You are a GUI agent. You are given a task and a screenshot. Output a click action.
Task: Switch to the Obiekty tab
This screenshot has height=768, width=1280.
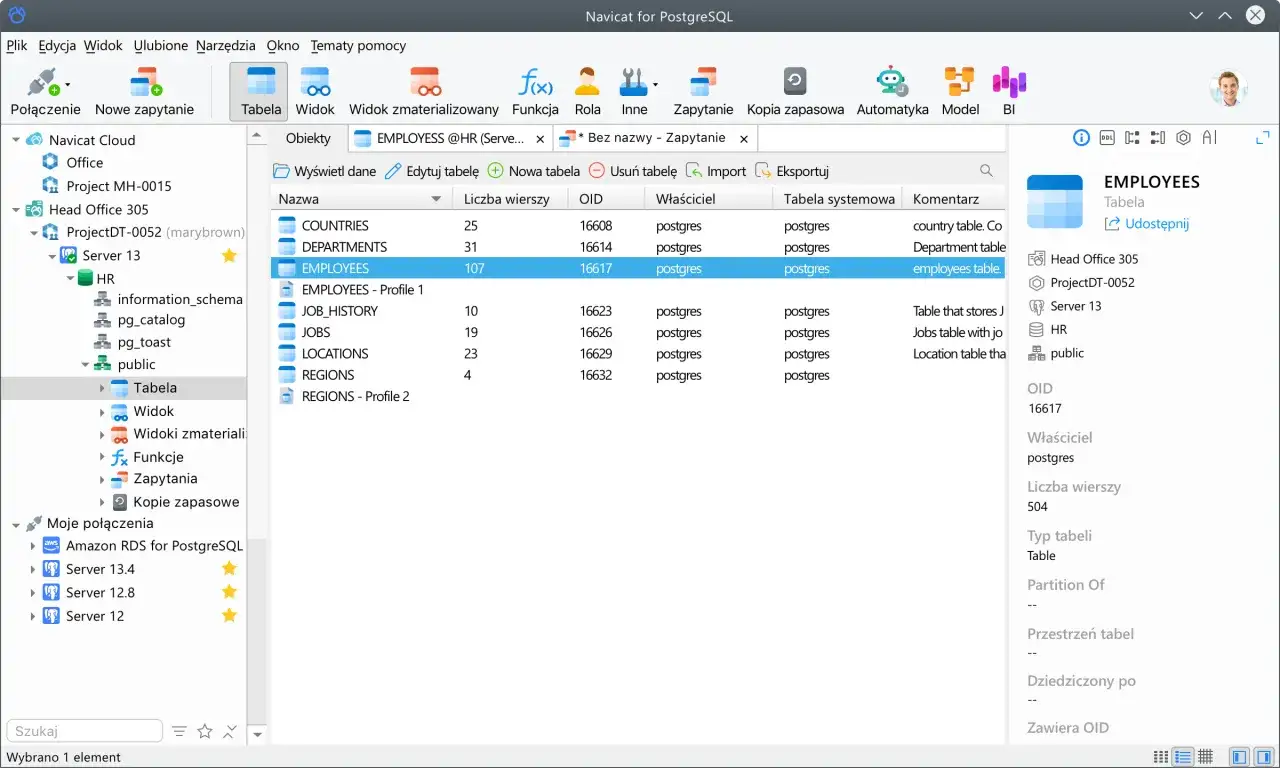click(x=308, y=138)
